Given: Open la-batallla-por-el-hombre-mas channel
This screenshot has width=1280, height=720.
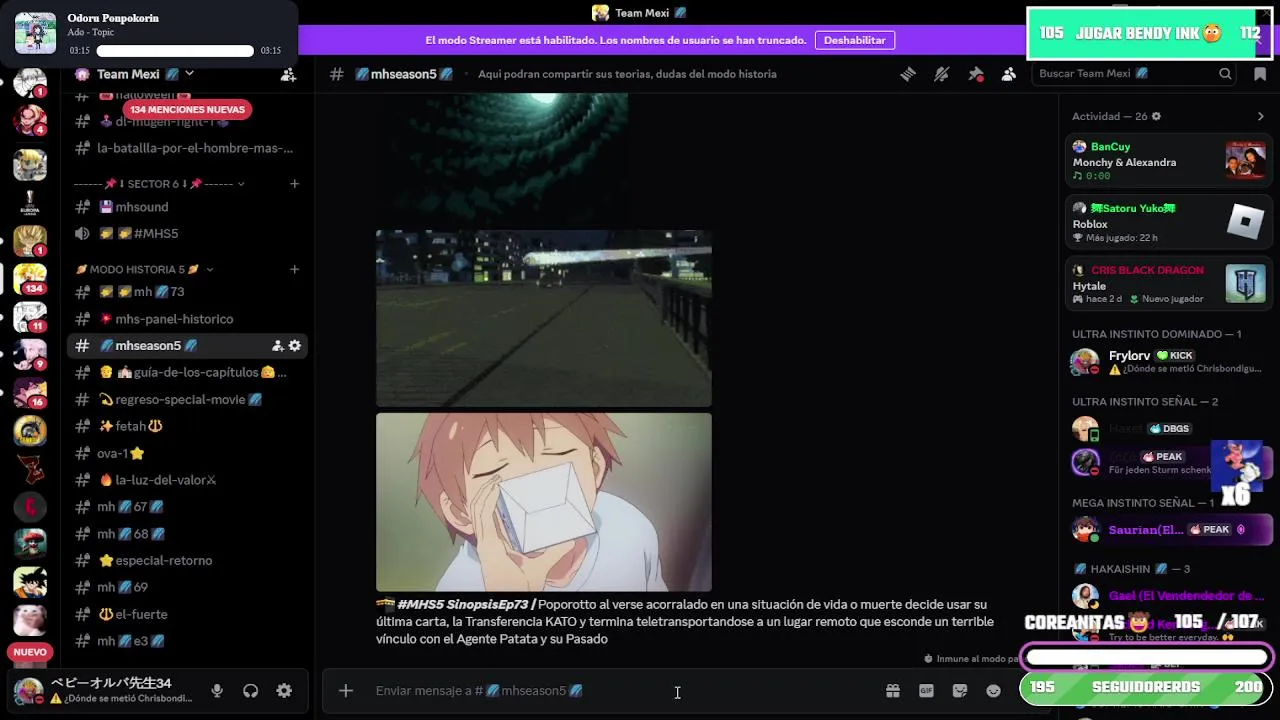Looking at the screenshot, I should pos(187,148).
